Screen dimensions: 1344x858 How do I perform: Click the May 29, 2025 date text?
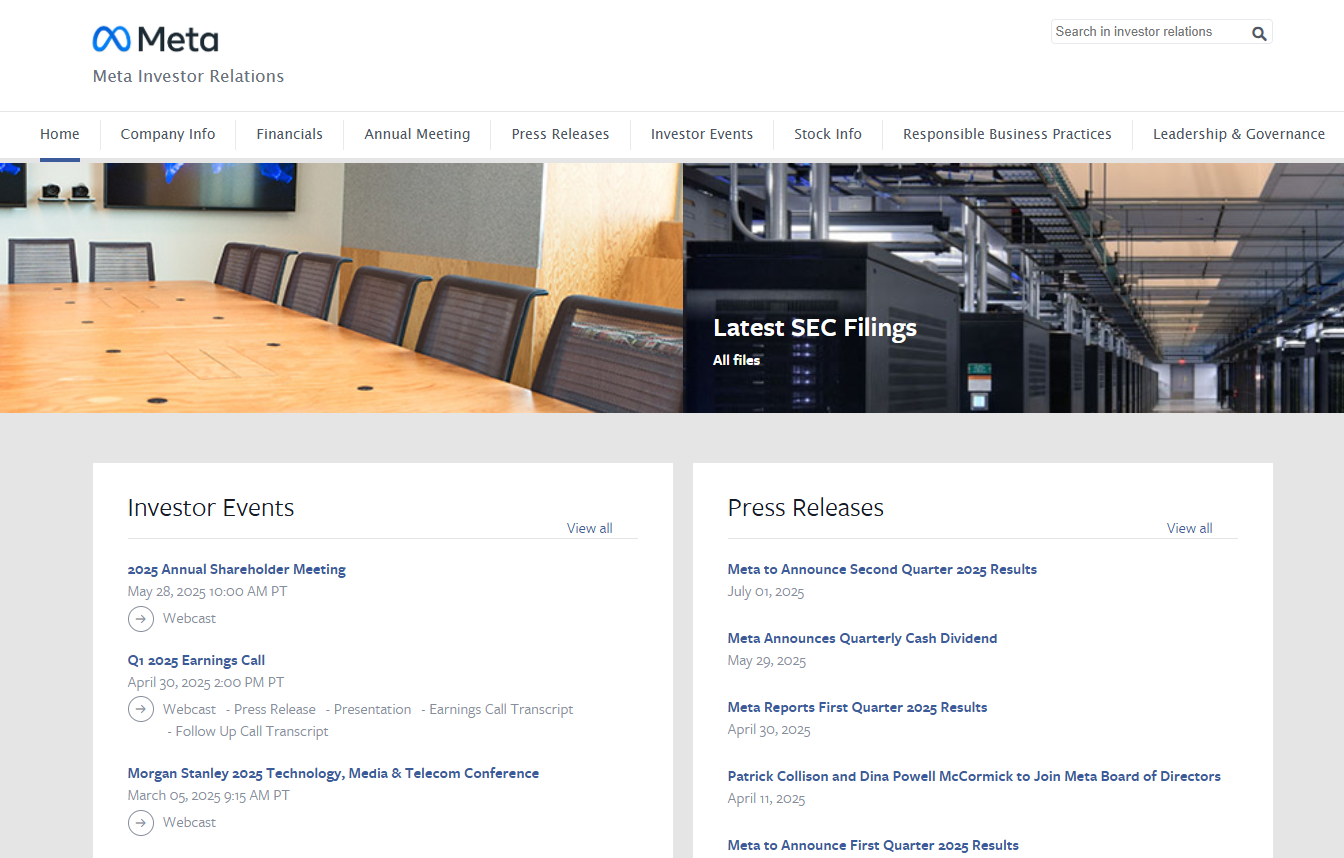point(767,661)
